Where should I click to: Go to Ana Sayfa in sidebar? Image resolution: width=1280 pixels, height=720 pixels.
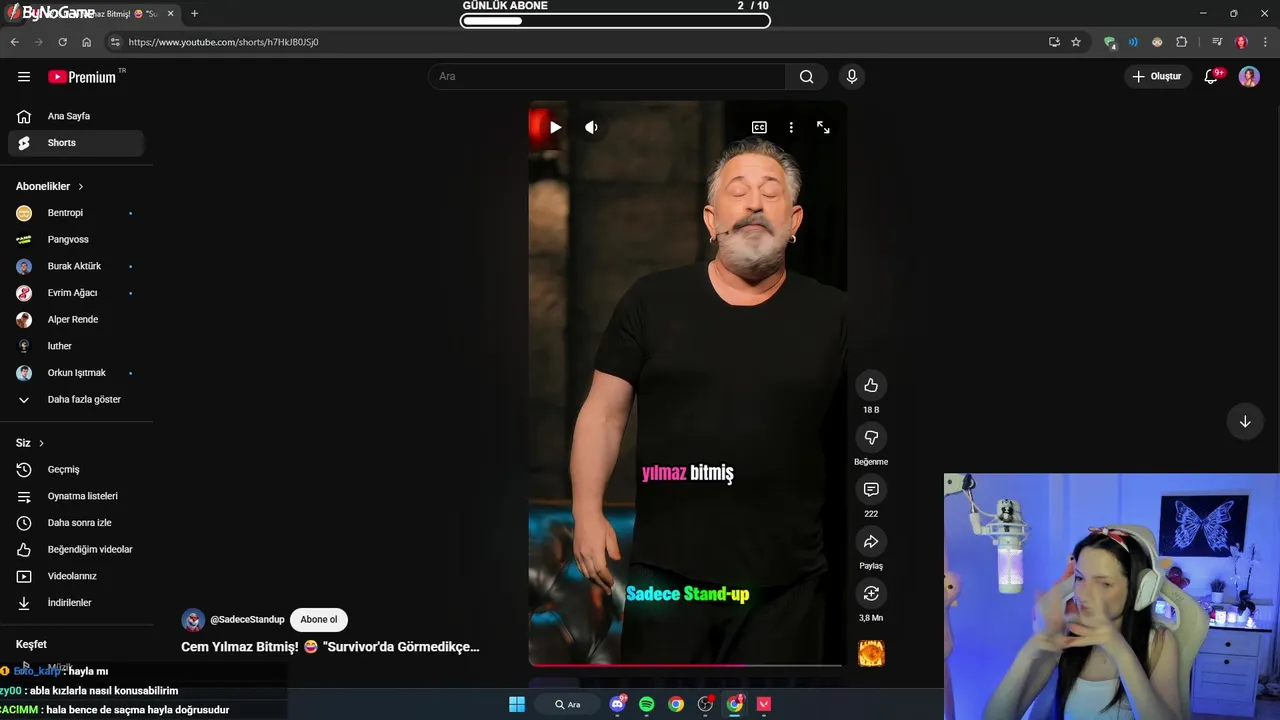click(76, 116)
